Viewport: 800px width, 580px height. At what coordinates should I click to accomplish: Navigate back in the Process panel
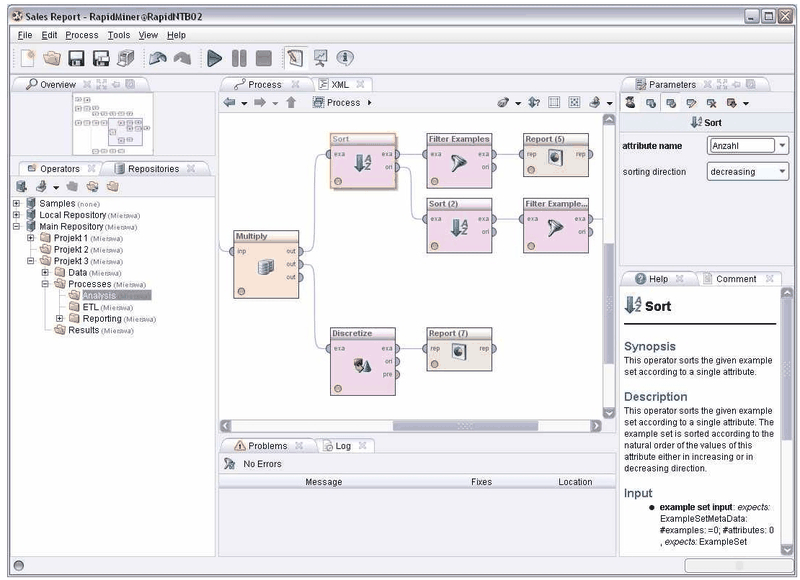pyautogui.click(x=230, y=103)
